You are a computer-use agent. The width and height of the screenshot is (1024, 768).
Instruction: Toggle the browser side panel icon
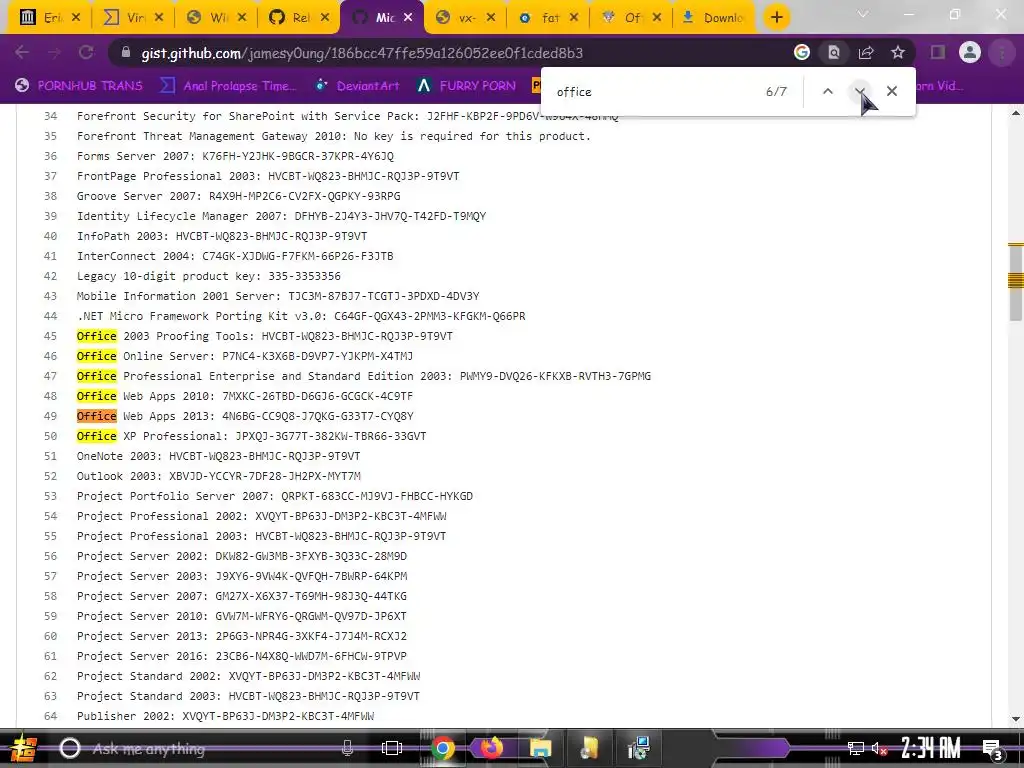point(938,52)
